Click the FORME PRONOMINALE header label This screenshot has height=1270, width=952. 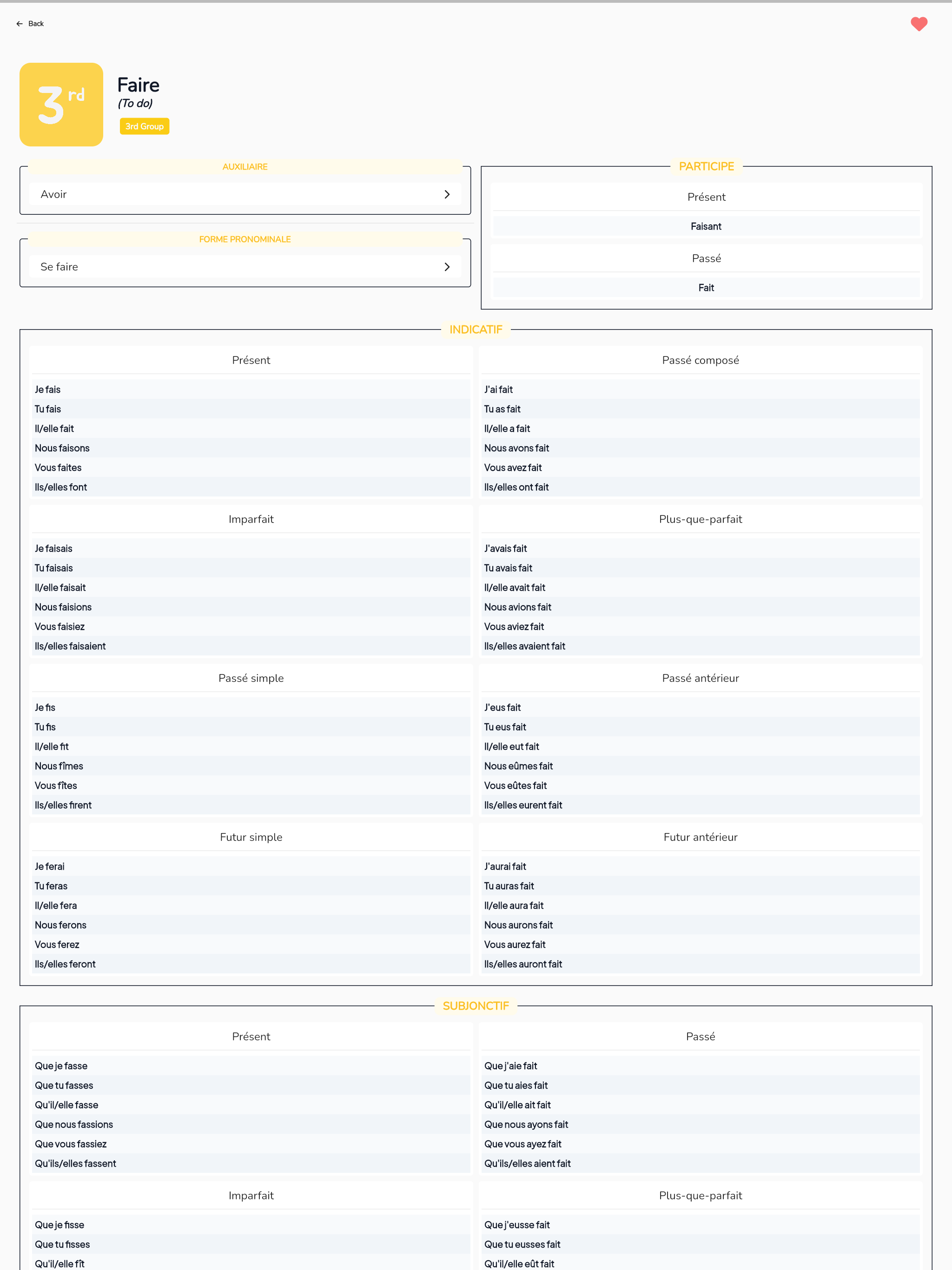(245, 239)
